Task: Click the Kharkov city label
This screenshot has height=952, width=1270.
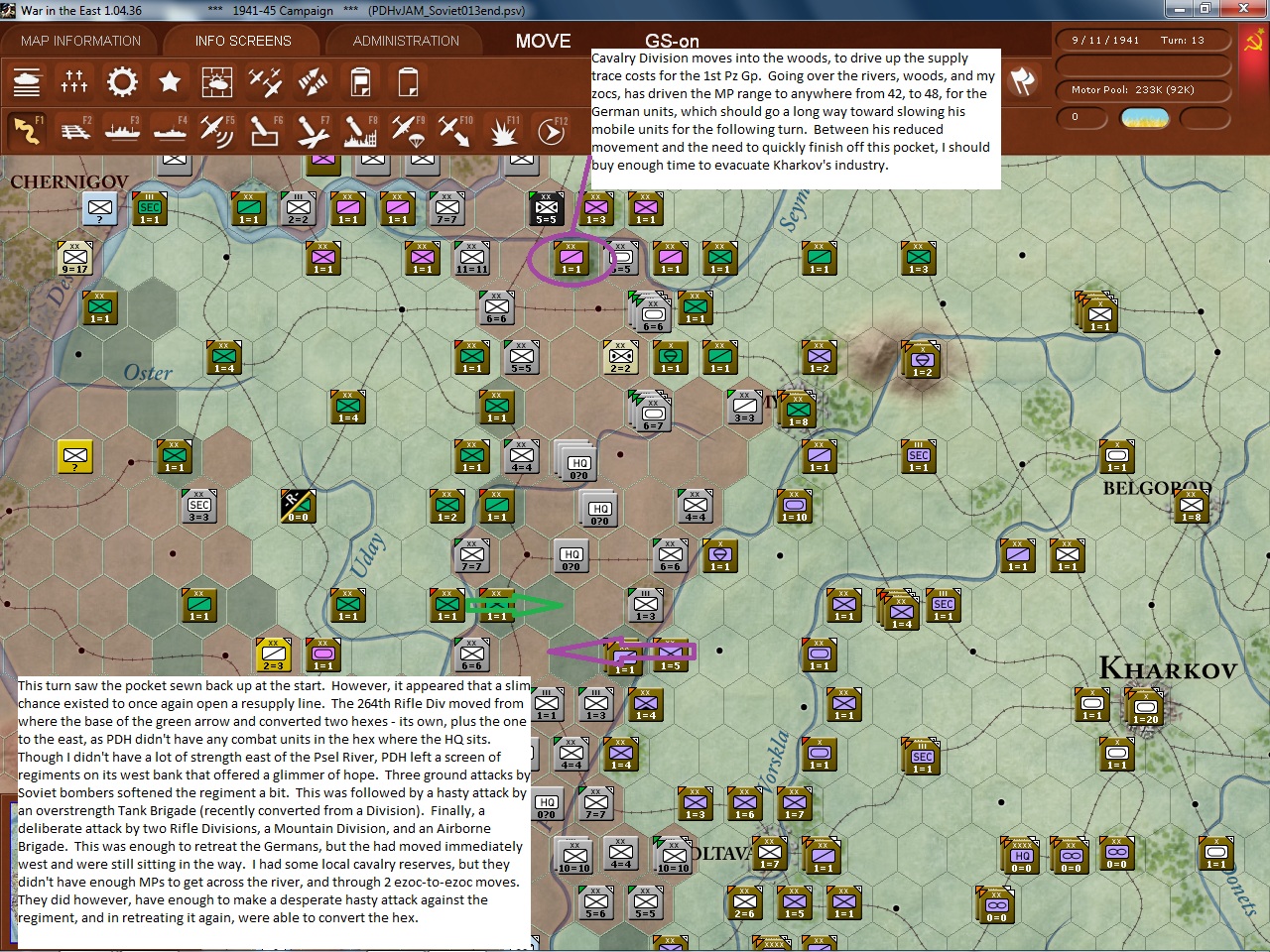Action: pyautogui.click(x=1168, y=668)
